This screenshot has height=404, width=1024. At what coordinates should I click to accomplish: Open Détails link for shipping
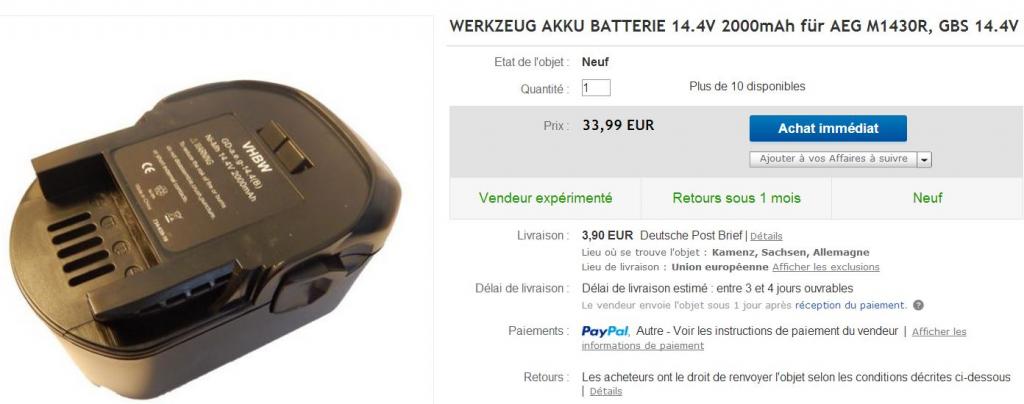(x=766, y=236)
